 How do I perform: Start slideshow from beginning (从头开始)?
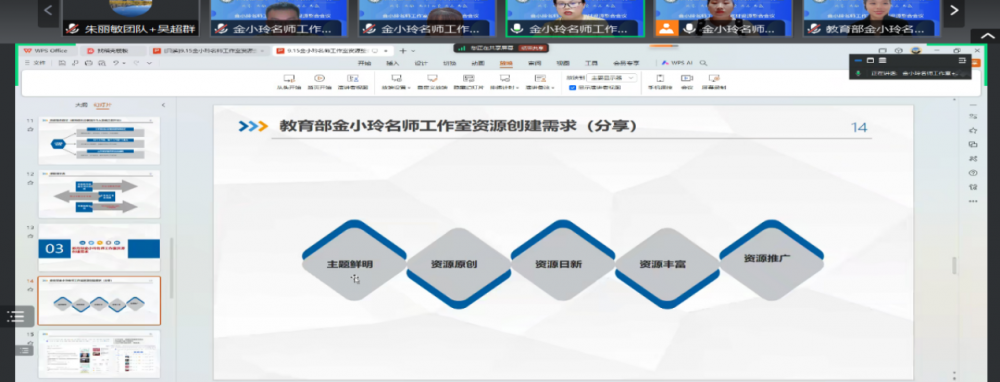point(288,82)
